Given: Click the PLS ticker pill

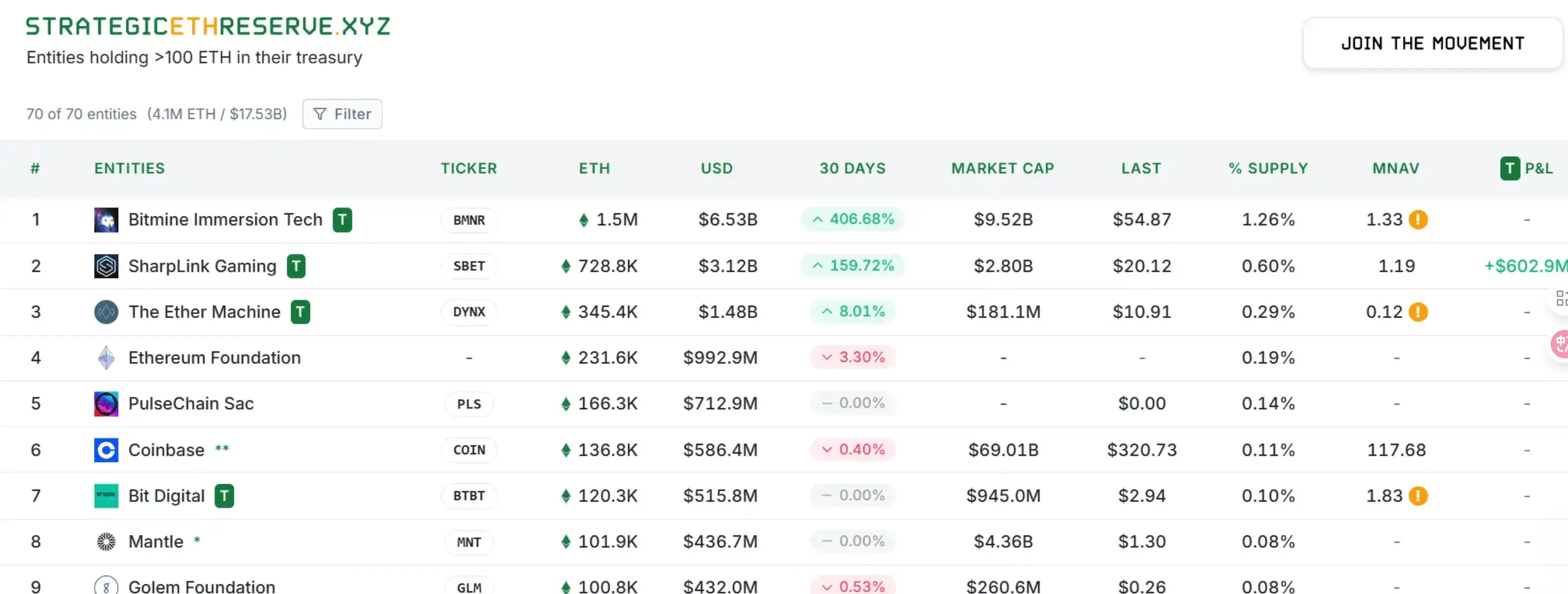Looking at the screenshot, I should (x=469, y=404).
